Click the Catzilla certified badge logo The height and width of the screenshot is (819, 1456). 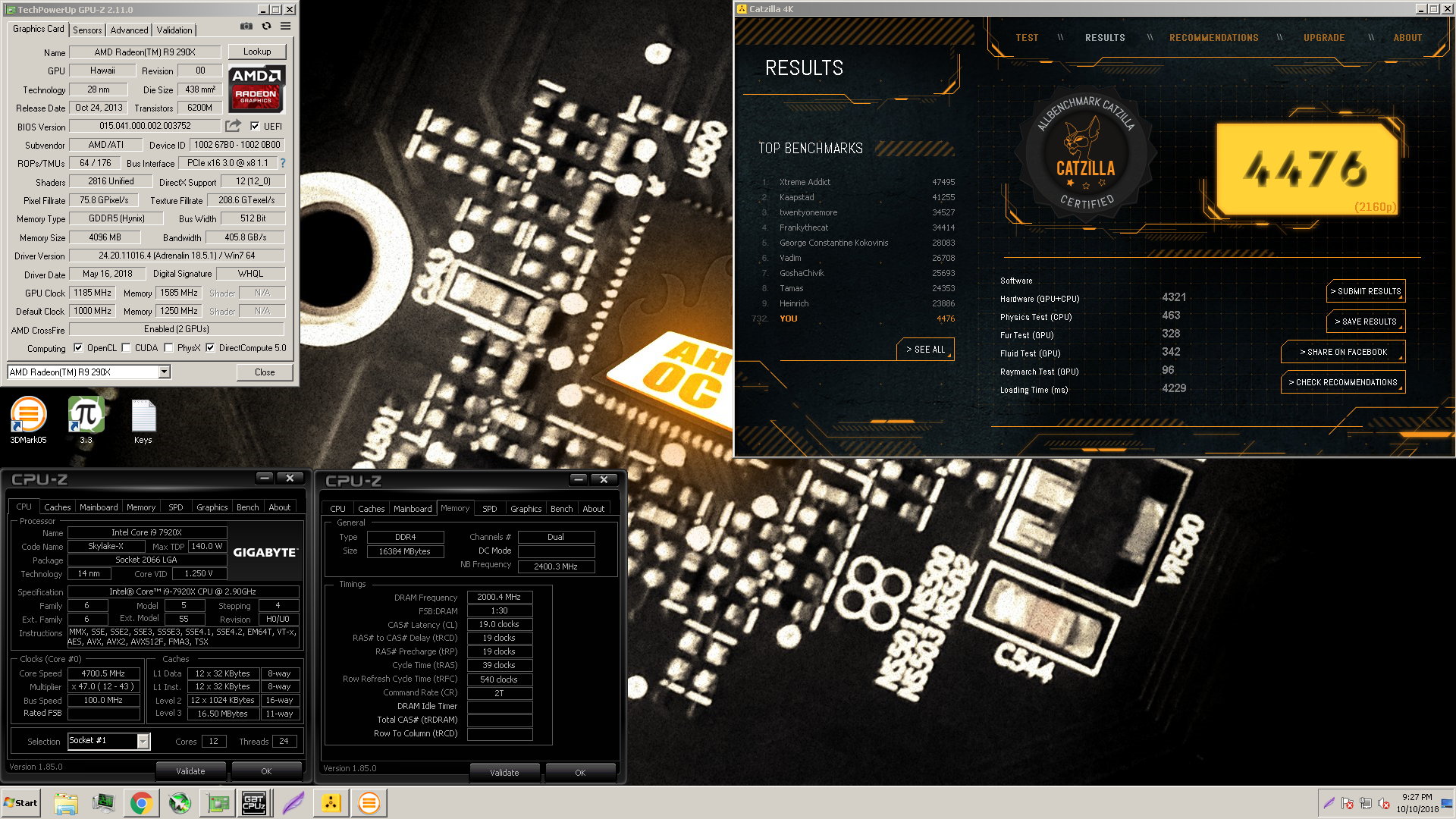1086,154
